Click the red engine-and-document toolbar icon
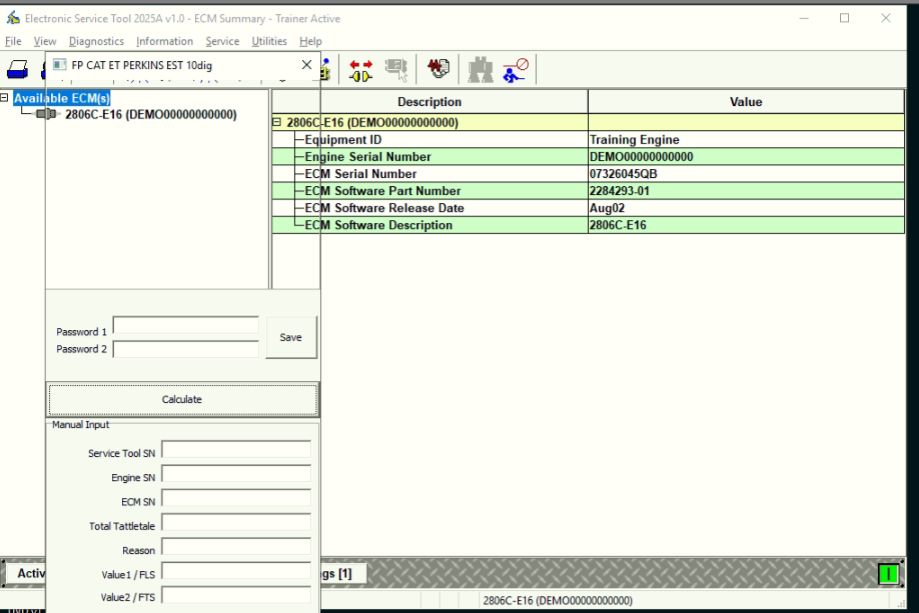This screenshot has height=613, width=919. [x=438, y=69]
